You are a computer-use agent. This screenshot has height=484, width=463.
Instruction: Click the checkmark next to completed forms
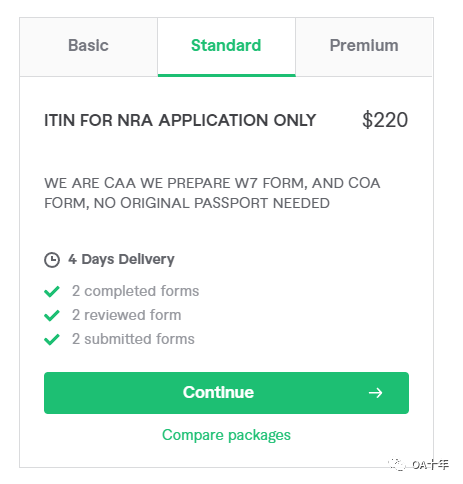pos(52,291)
